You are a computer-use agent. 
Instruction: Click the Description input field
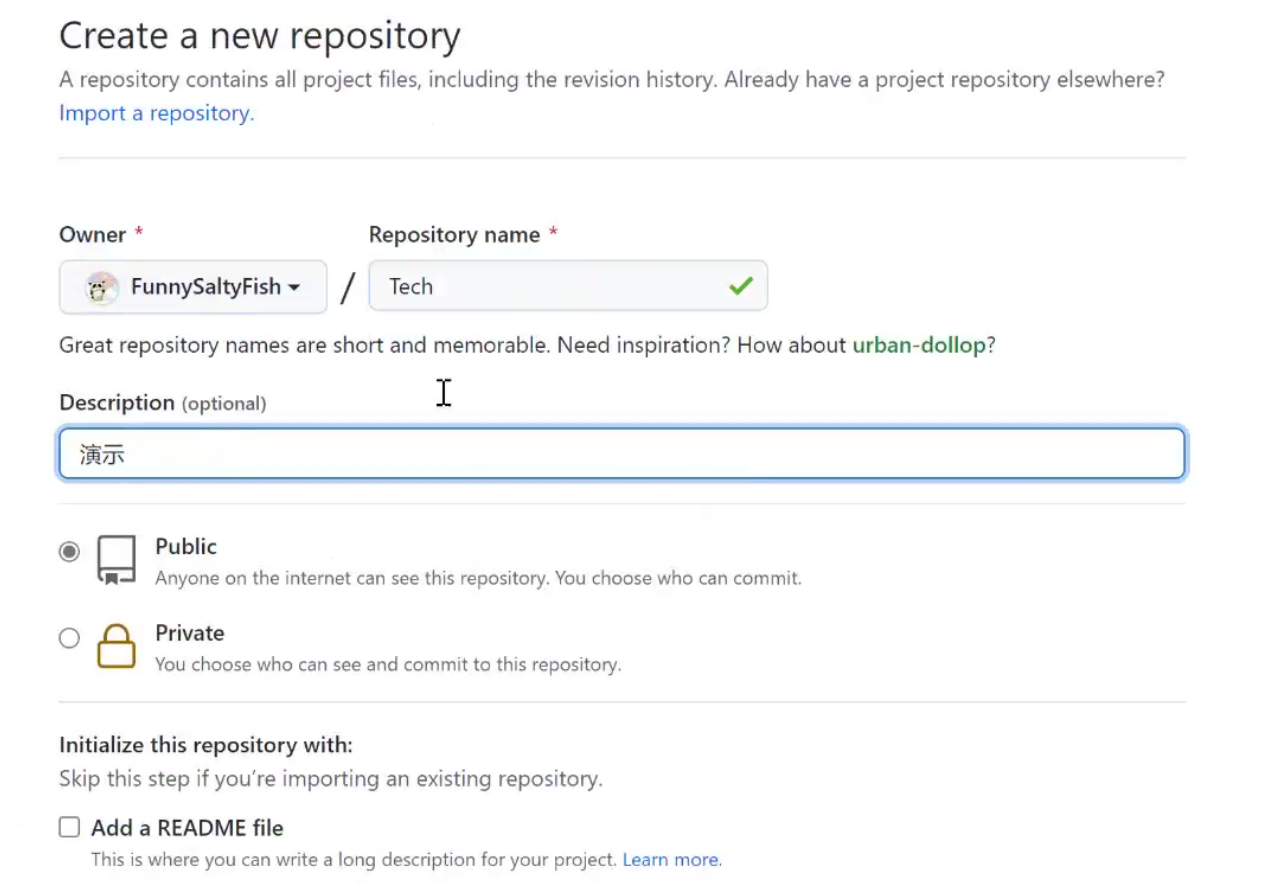tap(622, 454)
